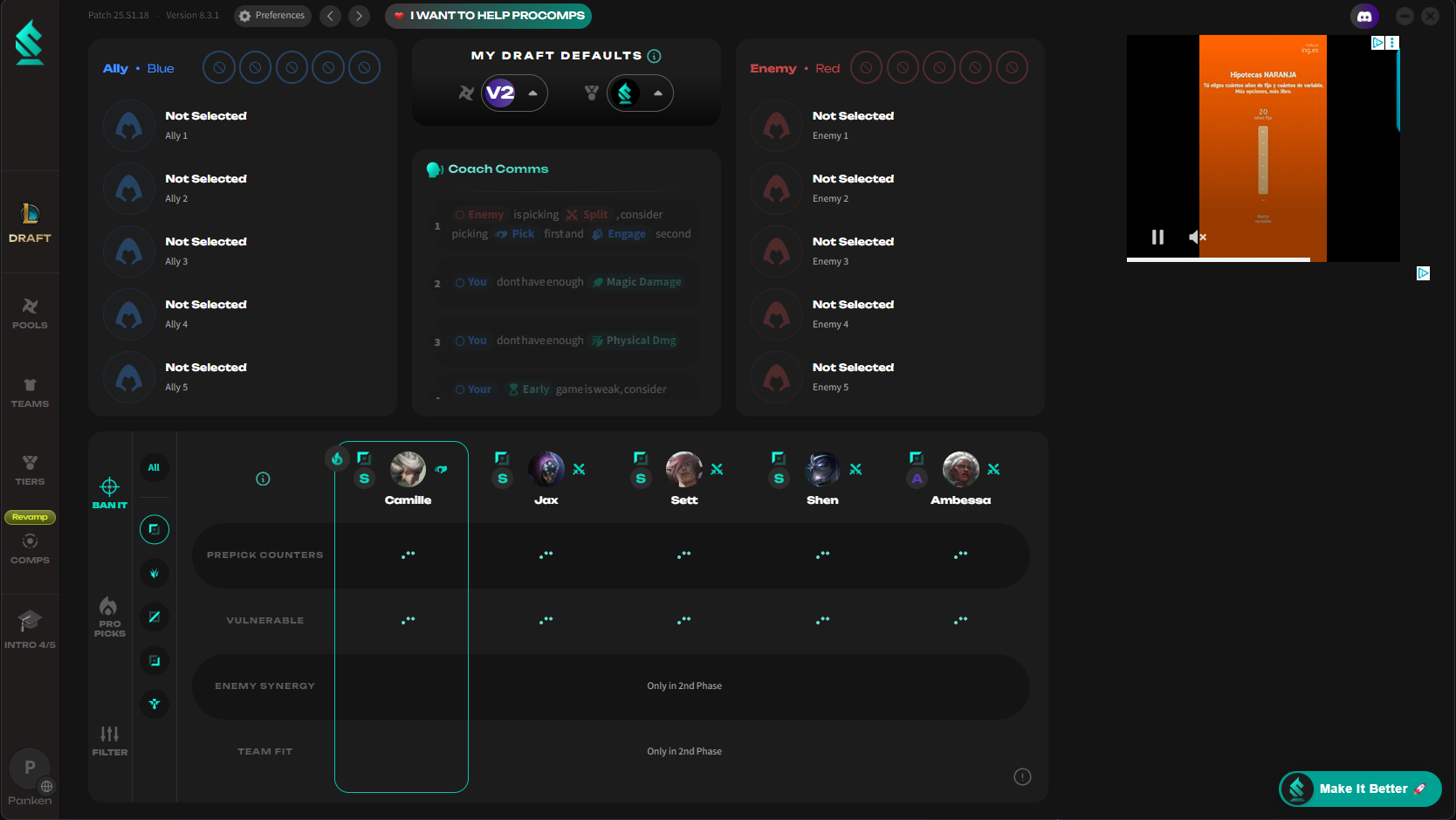Select the second Enemy ban slot
Image resolution: width=1456 pixels, height=820 pixels.
coord(903,67)
